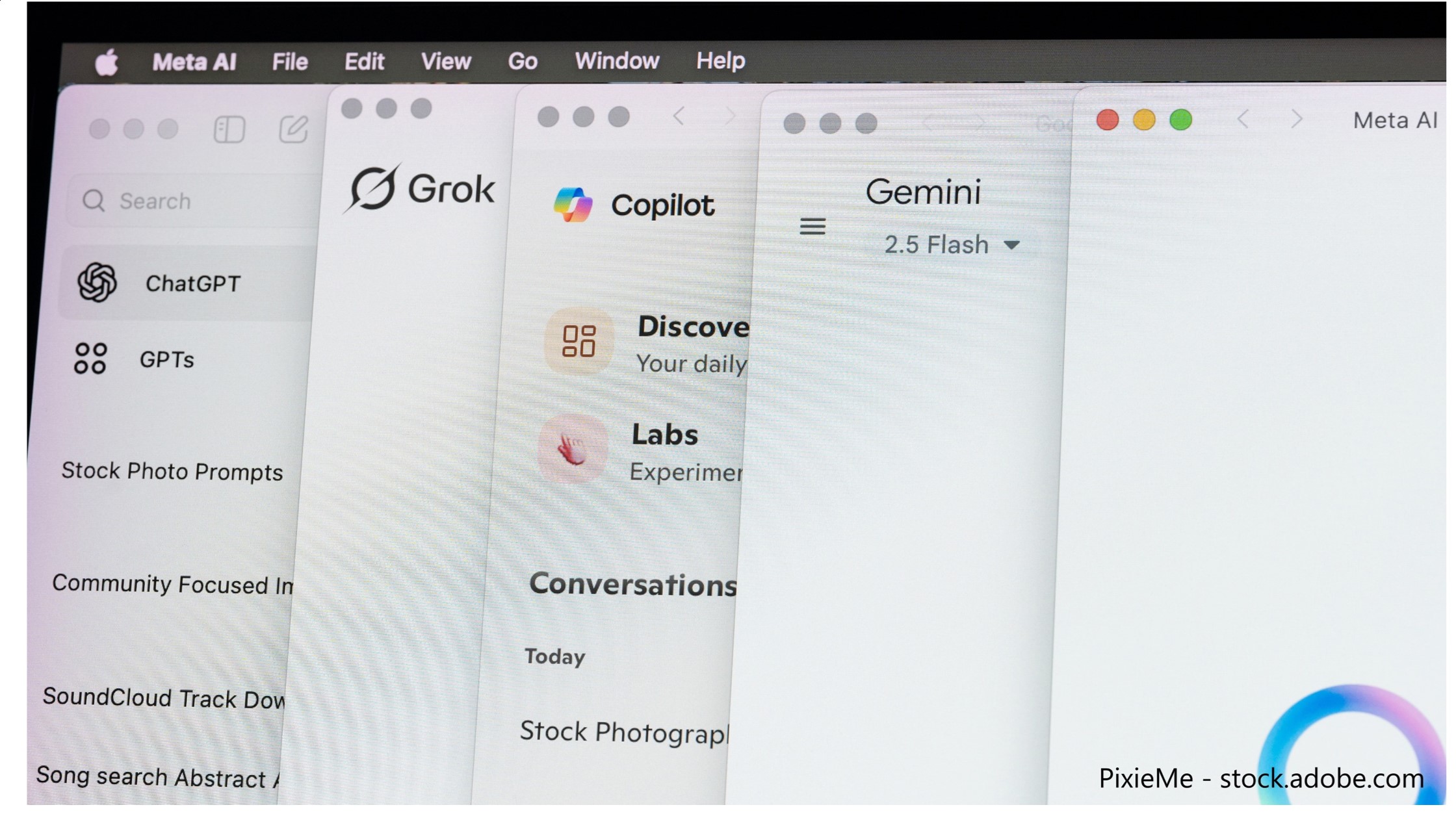Click the Meta AI window title

[x=1395, y=121]
